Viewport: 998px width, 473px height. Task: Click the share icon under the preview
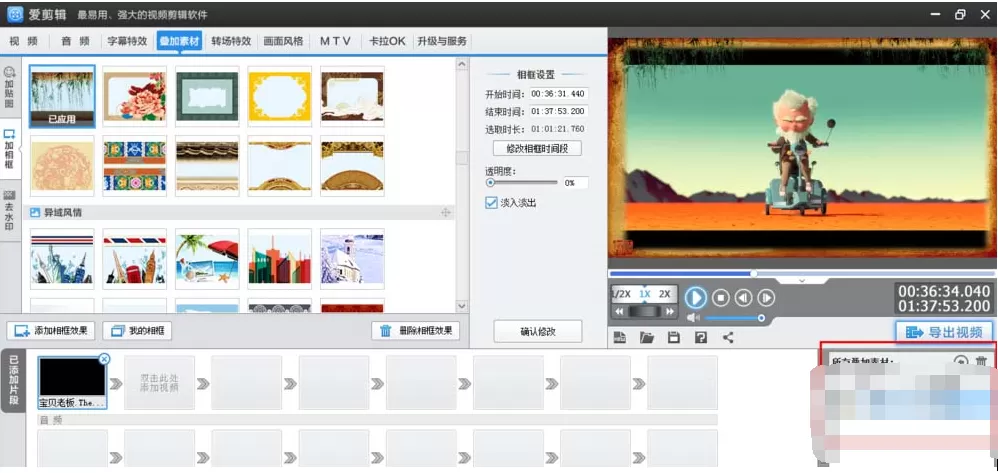tap(728, 337)
